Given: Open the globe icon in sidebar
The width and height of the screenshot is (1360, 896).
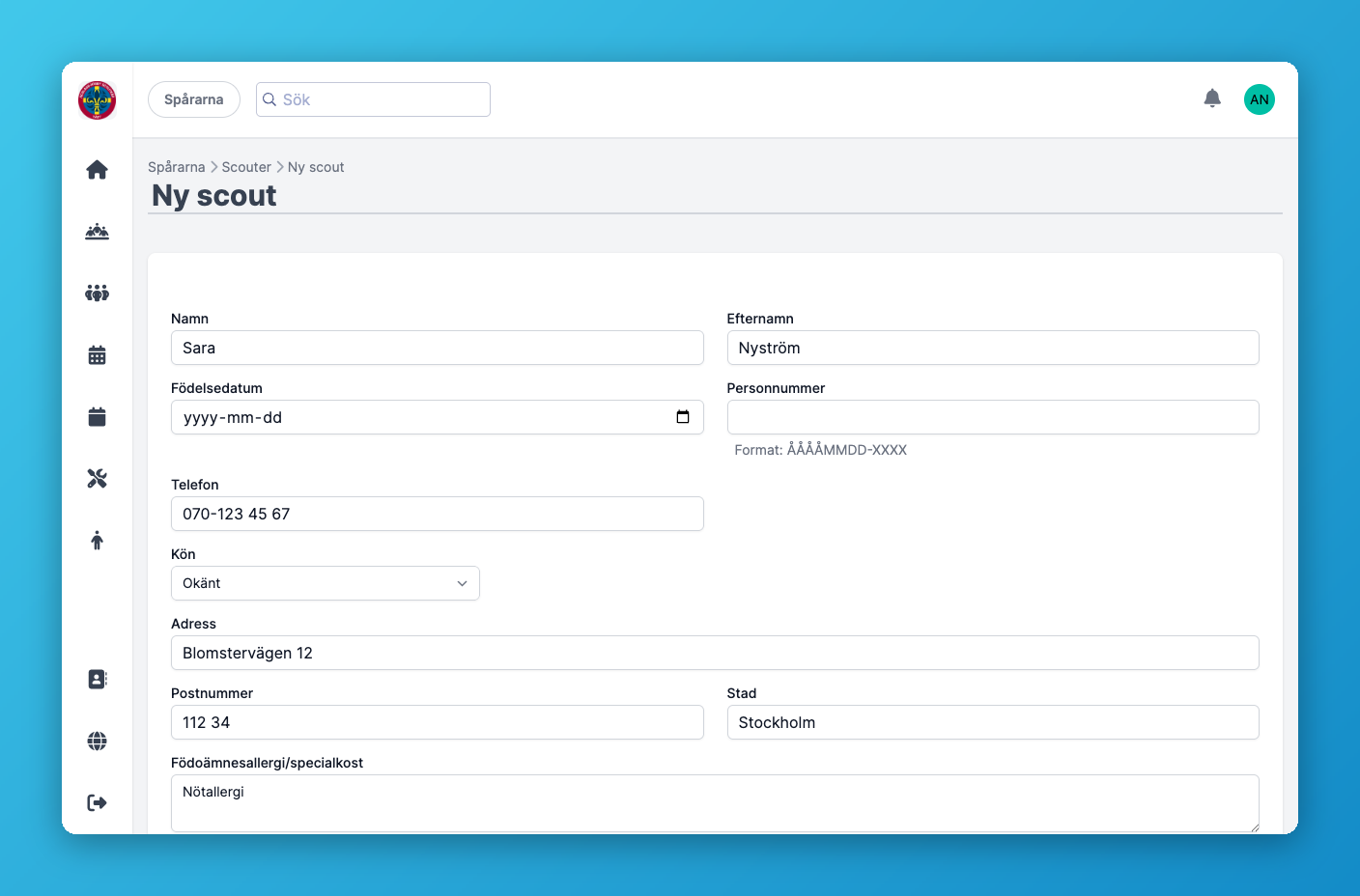Looking at the screenshot, I should (x=98, y=742).
